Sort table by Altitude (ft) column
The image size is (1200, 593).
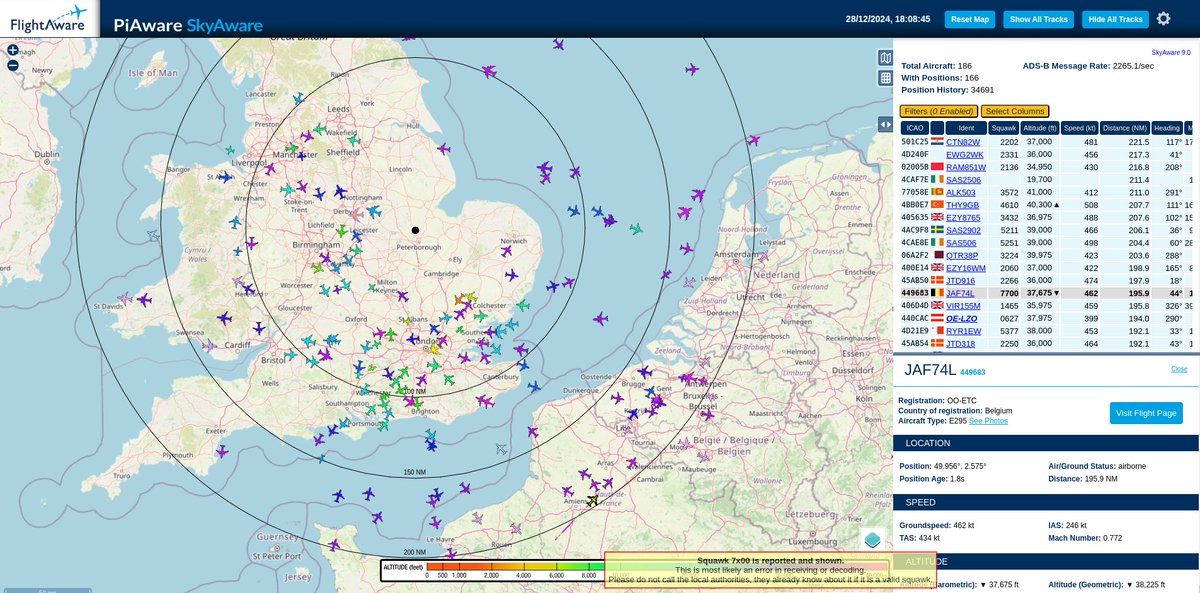click(x=1039, y=128)
